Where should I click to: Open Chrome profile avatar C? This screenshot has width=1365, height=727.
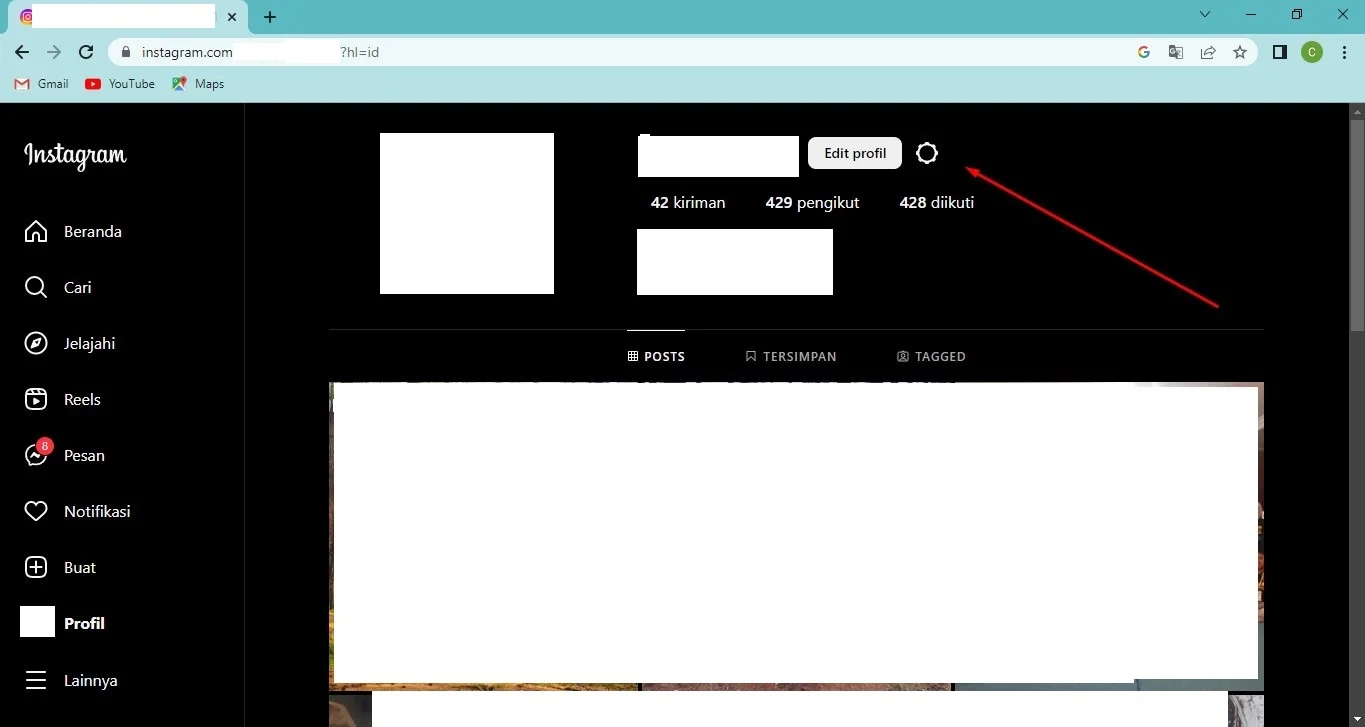pos(1312,52)
